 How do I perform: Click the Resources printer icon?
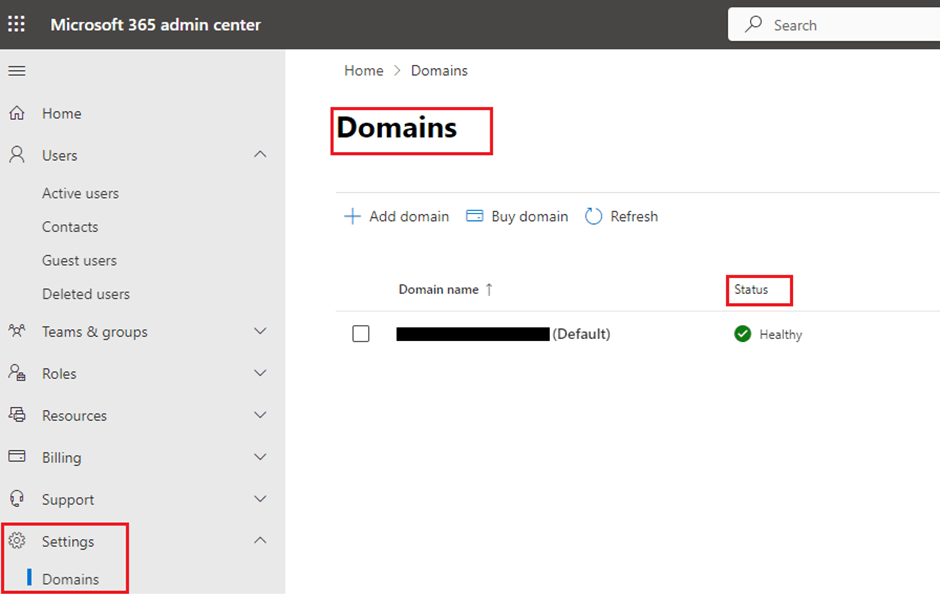tap(17, 415)
